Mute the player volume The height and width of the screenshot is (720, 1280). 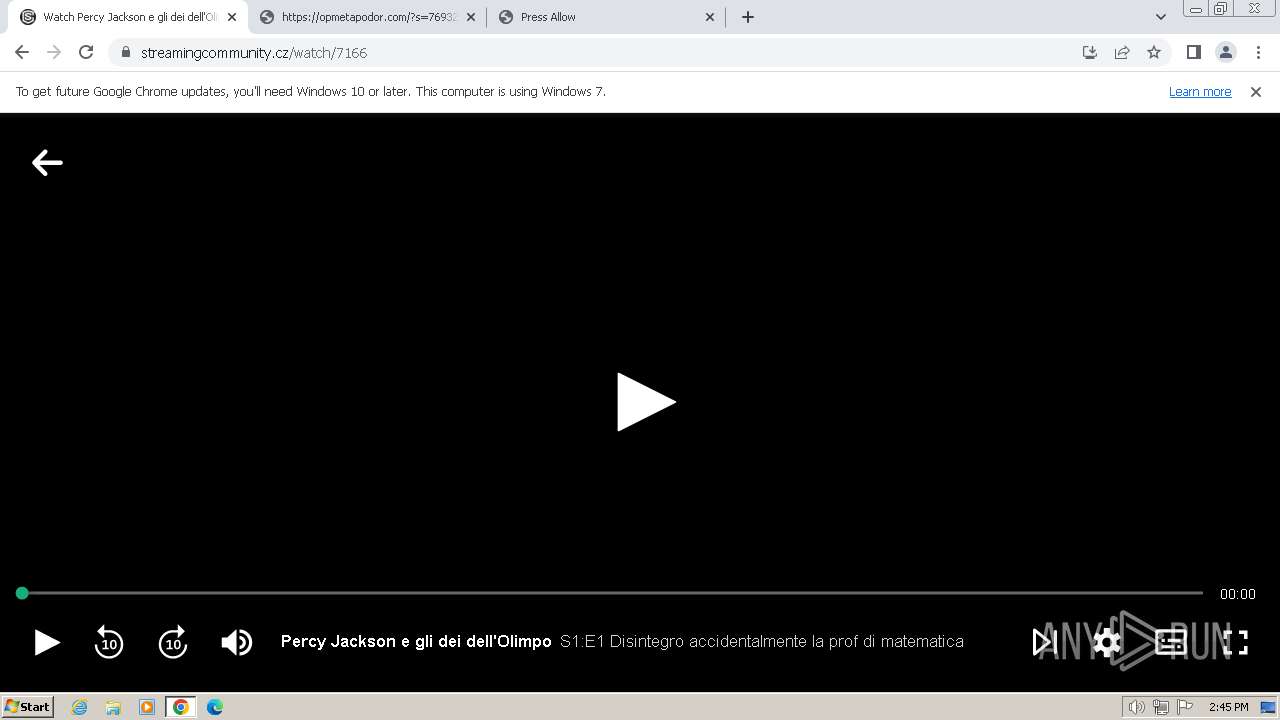coord(237,642)
